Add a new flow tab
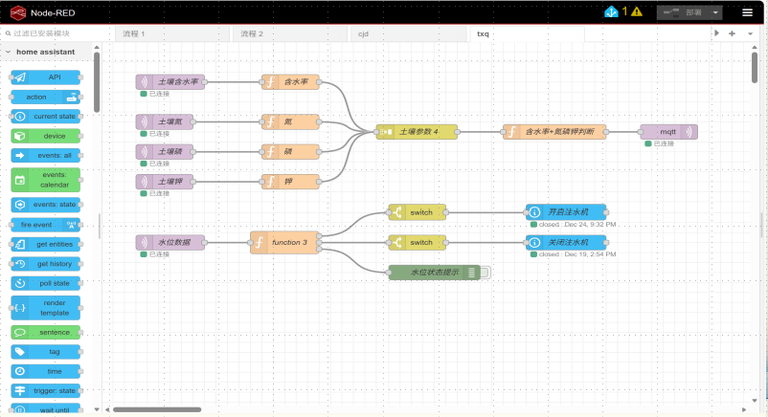 [732, 33]
